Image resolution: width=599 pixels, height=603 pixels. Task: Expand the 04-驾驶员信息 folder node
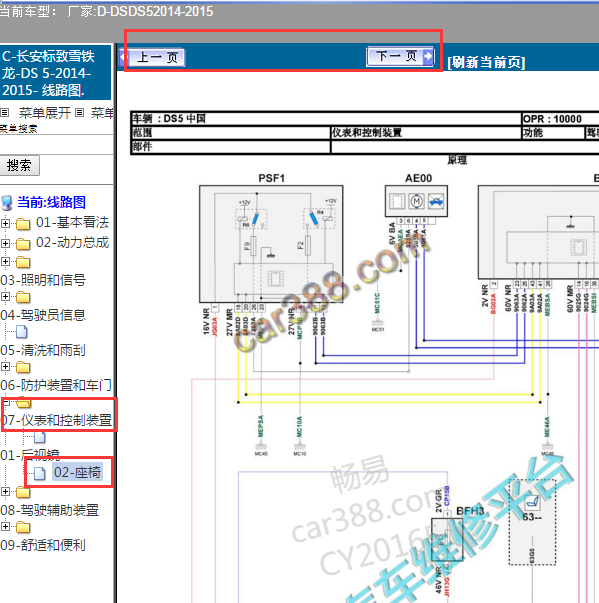point(5,297)
